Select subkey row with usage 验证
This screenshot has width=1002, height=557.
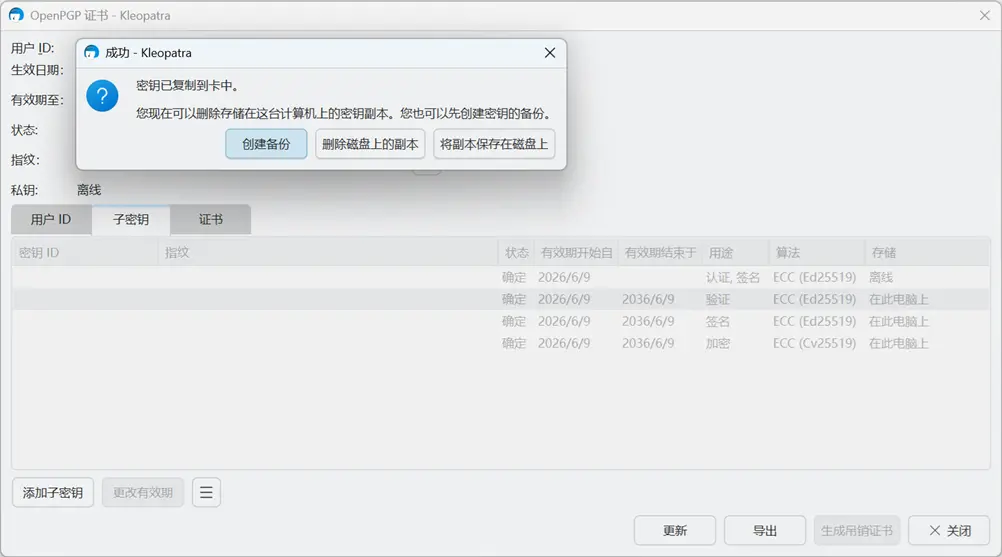501,299
